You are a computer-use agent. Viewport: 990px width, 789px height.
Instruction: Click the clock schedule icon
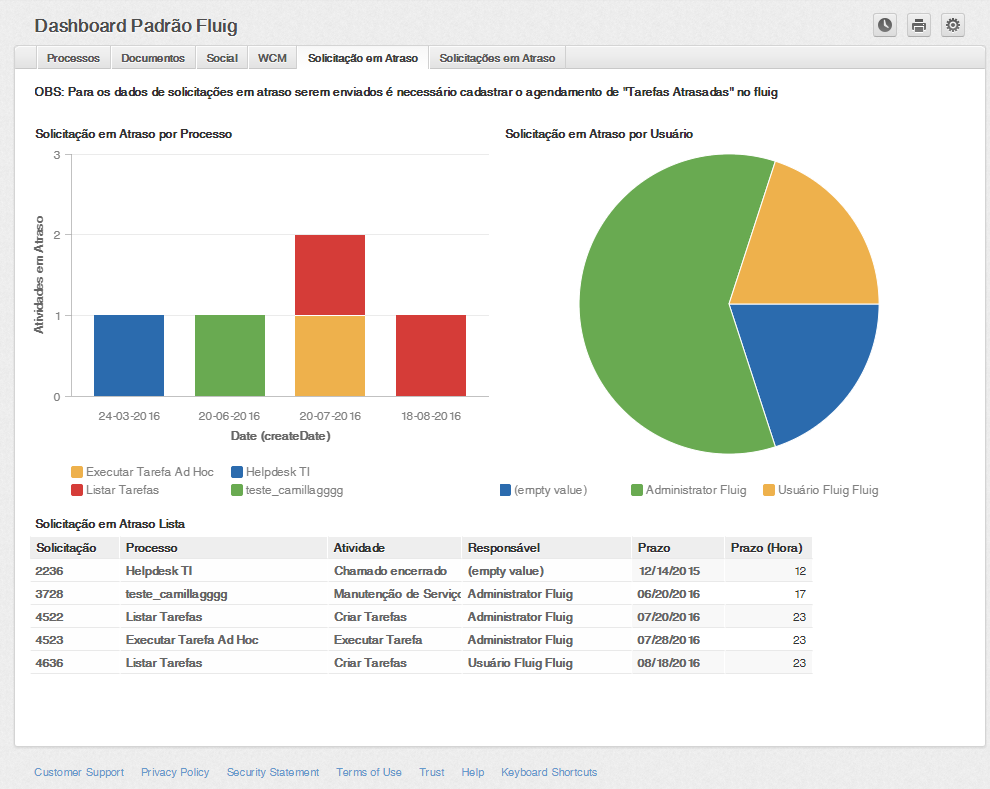pos(885,25)
